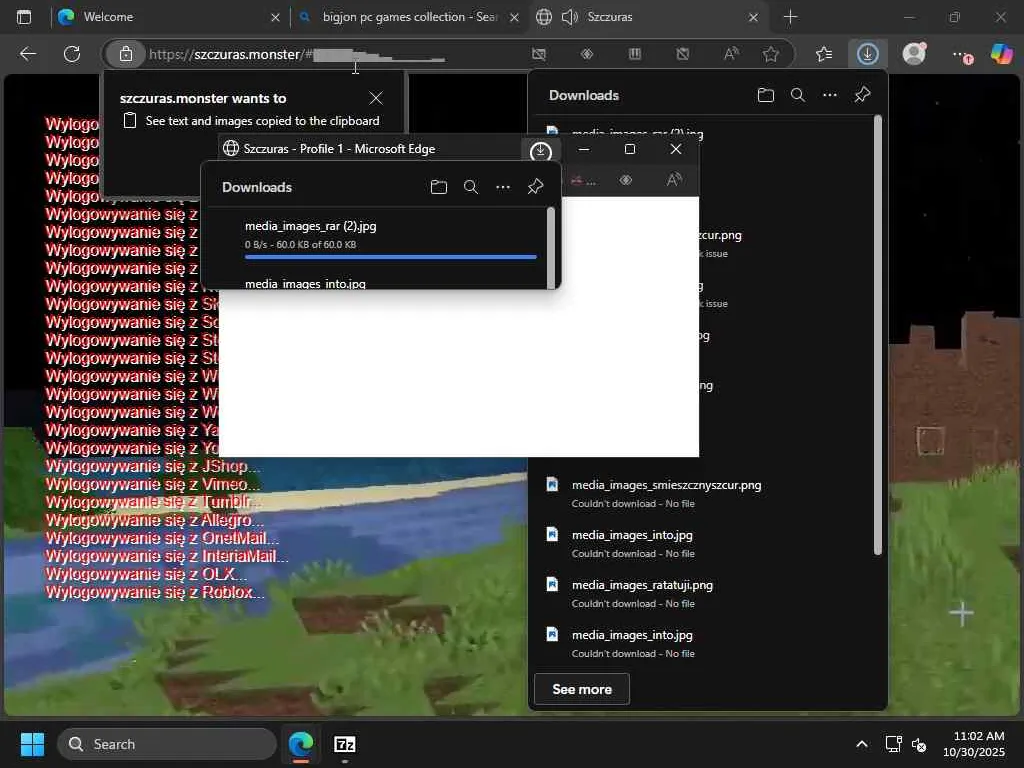This screenshot has height=768, width=1024.
Task: Add this page to favorites star
Action: [x=771, y=54]
